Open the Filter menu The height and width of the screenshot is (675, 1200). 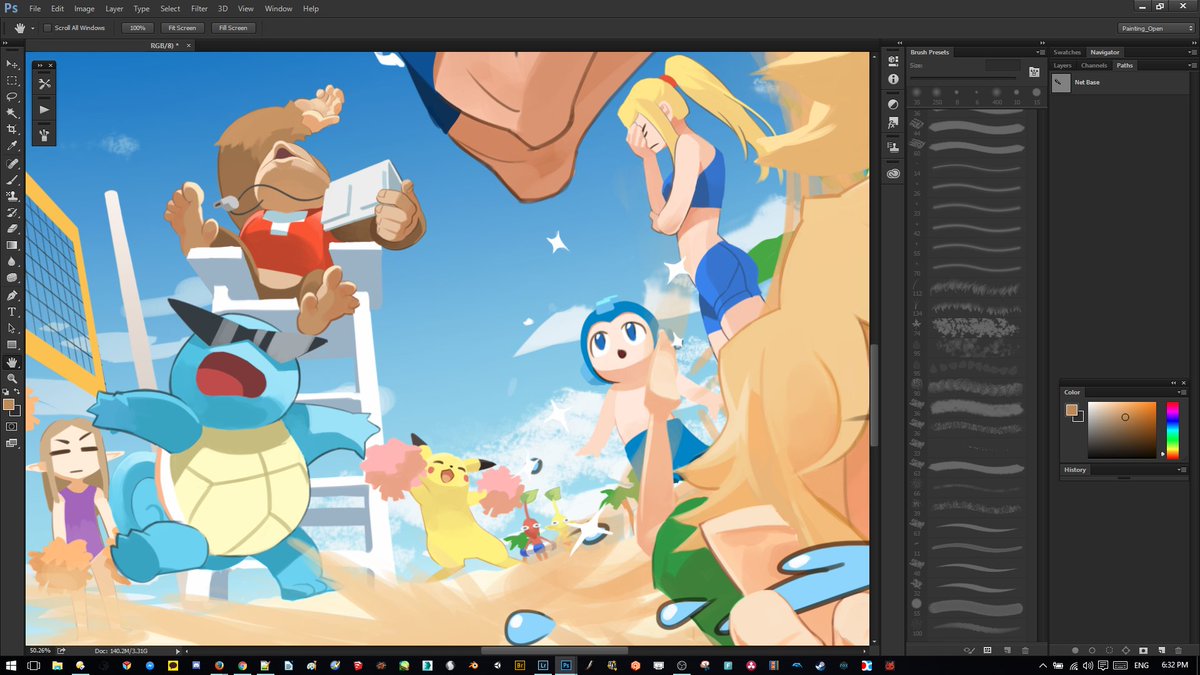tap(199, 8)
